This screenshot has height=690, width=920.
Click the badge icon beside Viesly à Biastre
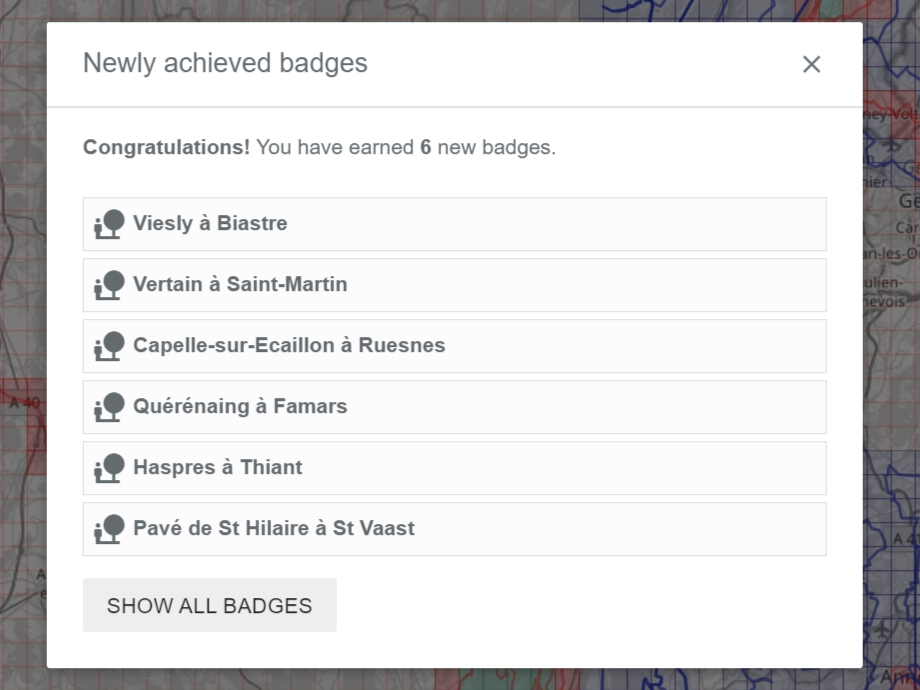point(109,224)
